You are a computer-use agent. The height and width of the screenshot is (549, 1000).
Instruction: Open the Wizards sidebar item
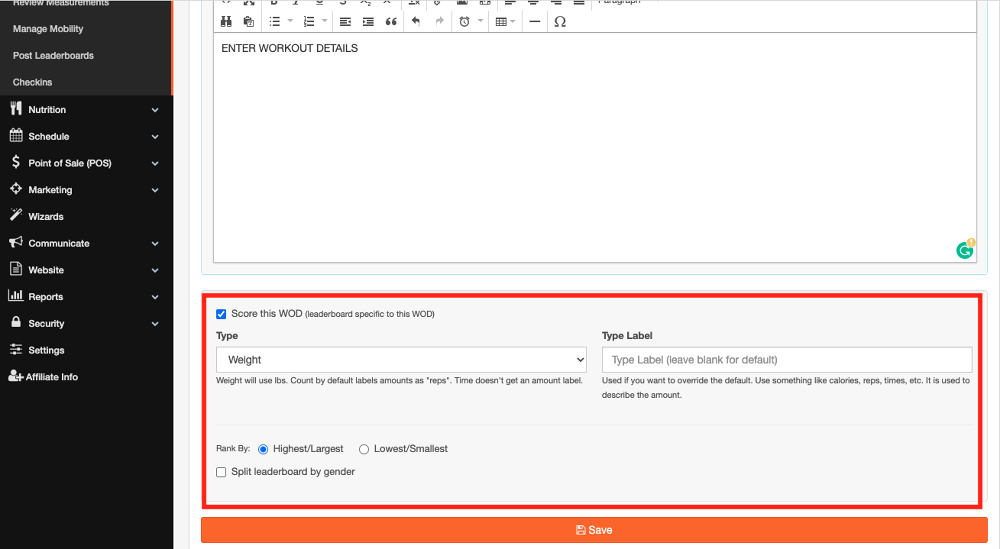[46, 217]
